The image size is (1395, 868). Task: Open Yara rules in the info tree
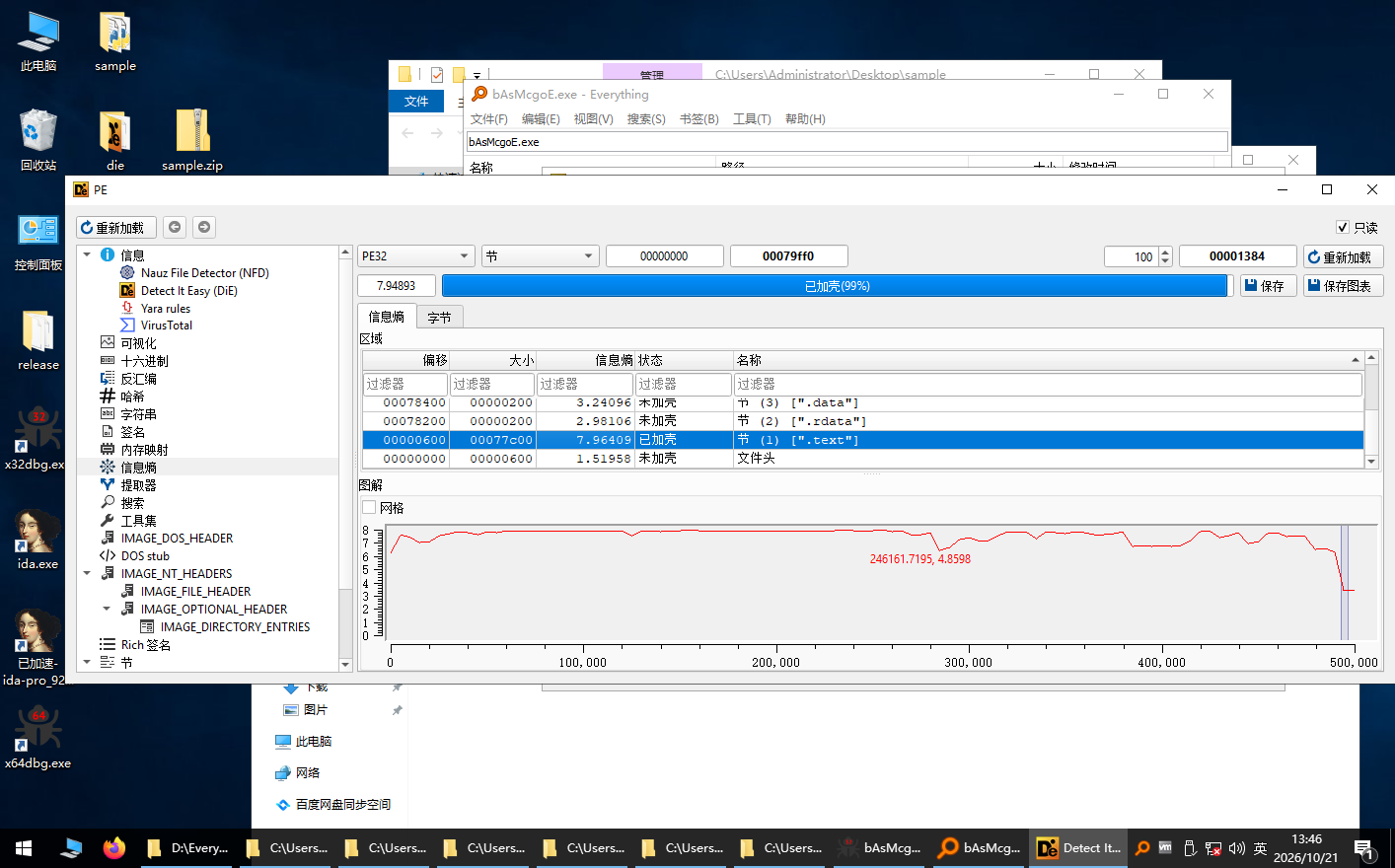pyautogui.click(x=166, y=309)
